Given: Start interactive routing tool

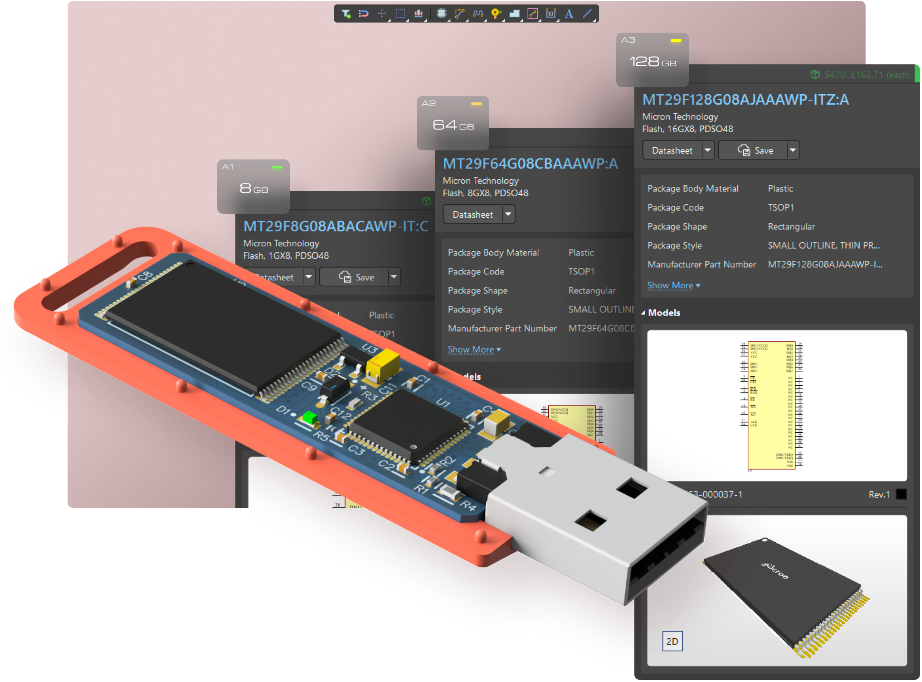Looking at the screenshot, I should [459, 14].
